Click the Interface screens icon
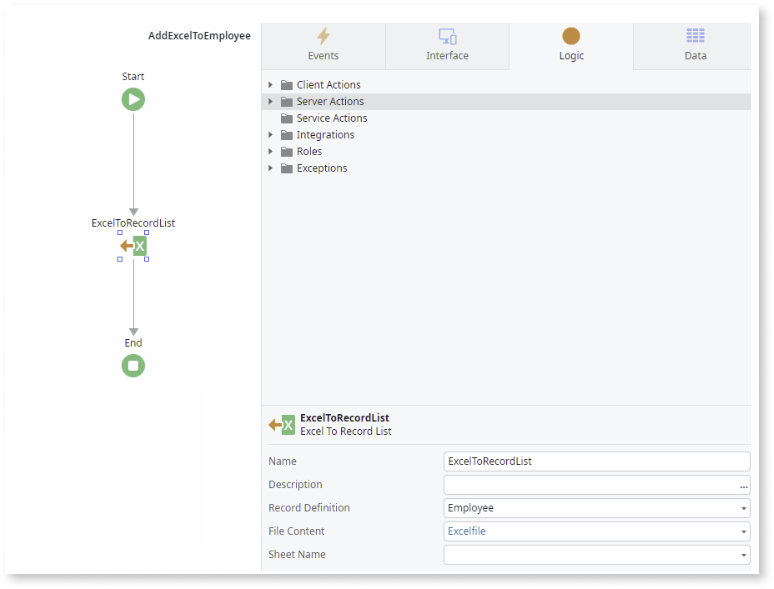 click(x=447, y=37)
